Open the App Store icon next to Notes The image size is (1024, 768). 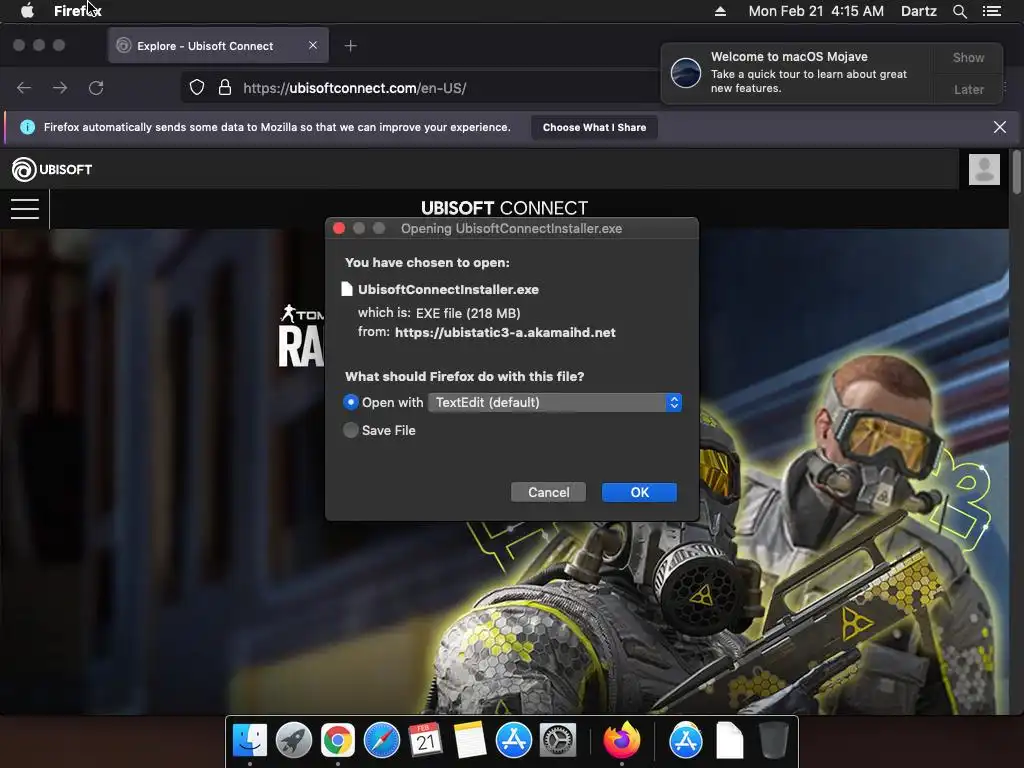click(513, 740)
